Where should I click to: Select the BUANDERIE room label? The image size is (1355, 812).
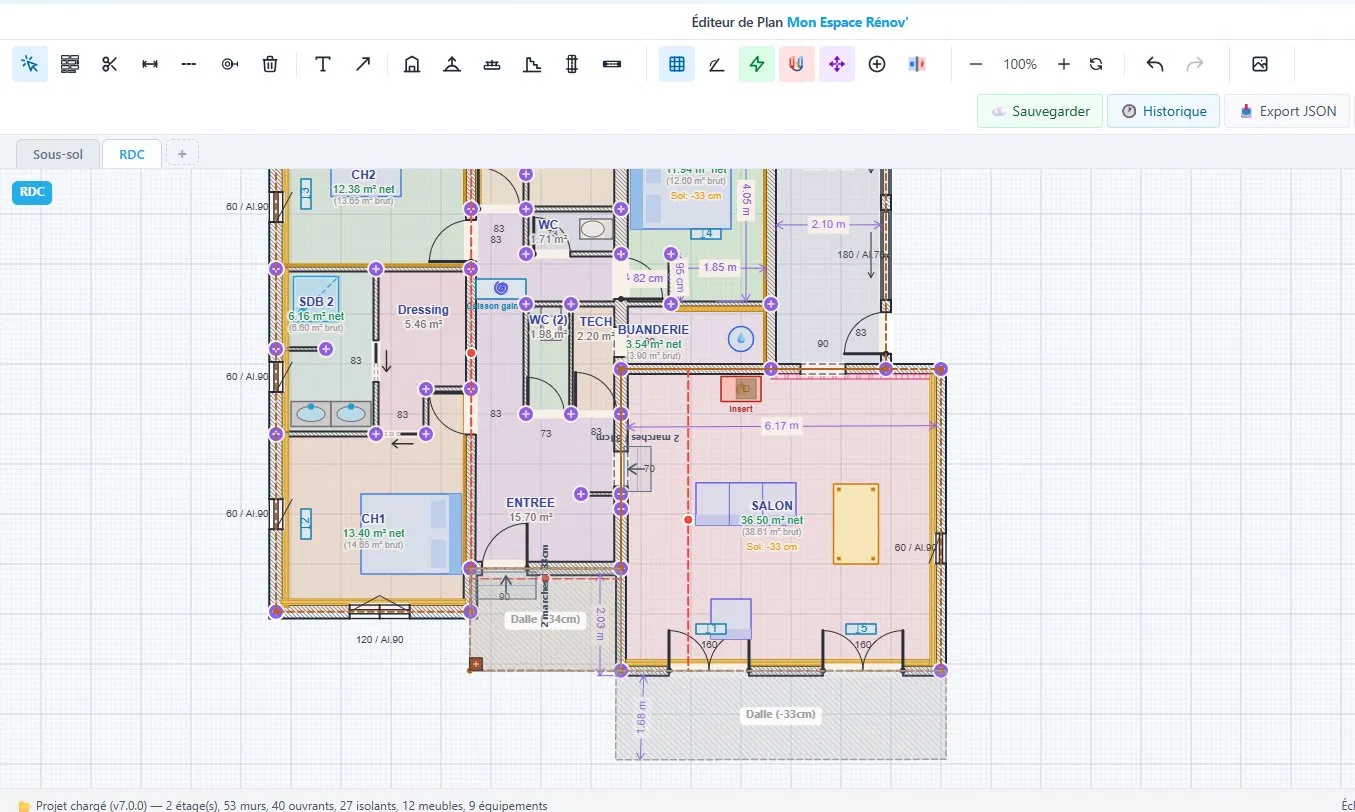(654, 329)
